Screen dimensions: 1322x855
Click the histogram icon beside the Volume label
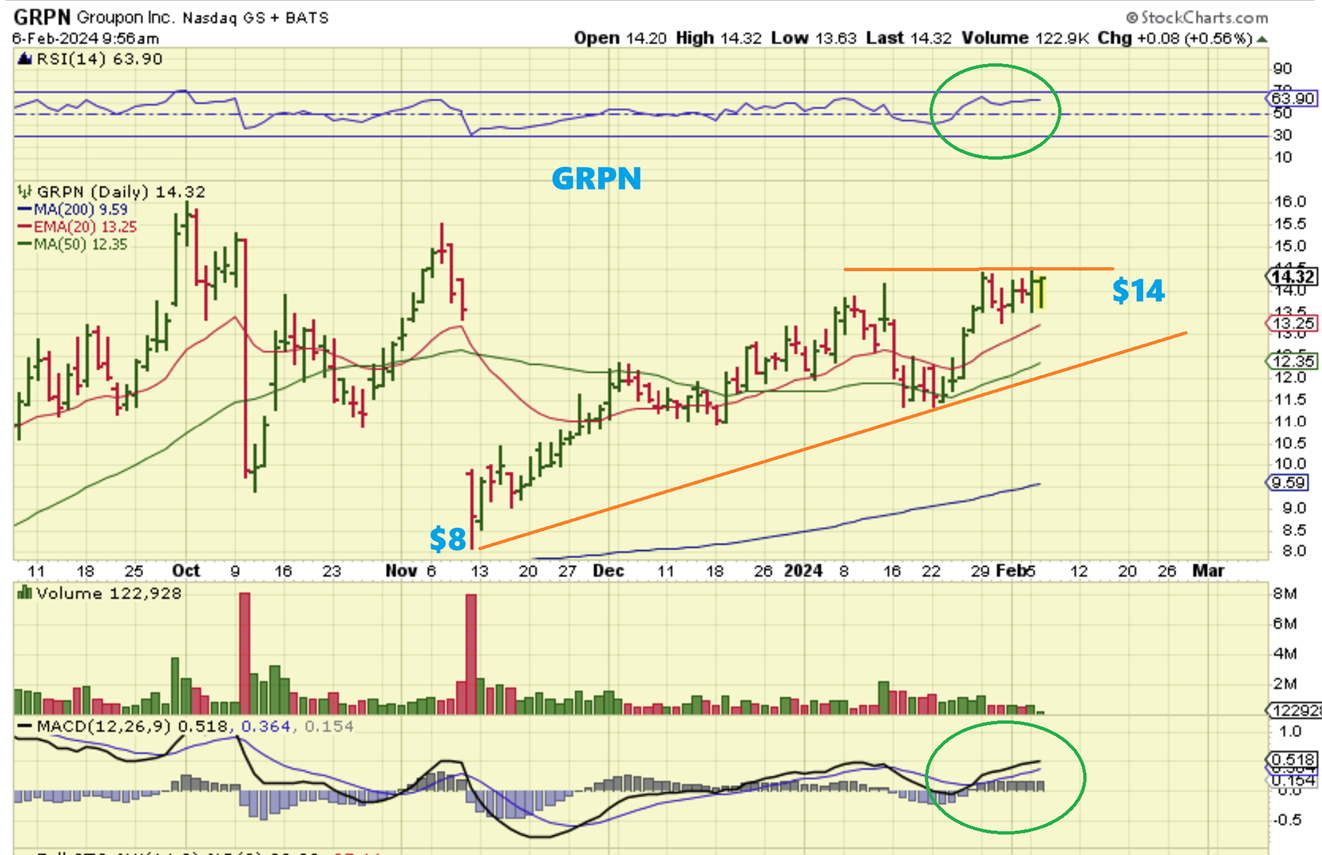tap(23, 593)
